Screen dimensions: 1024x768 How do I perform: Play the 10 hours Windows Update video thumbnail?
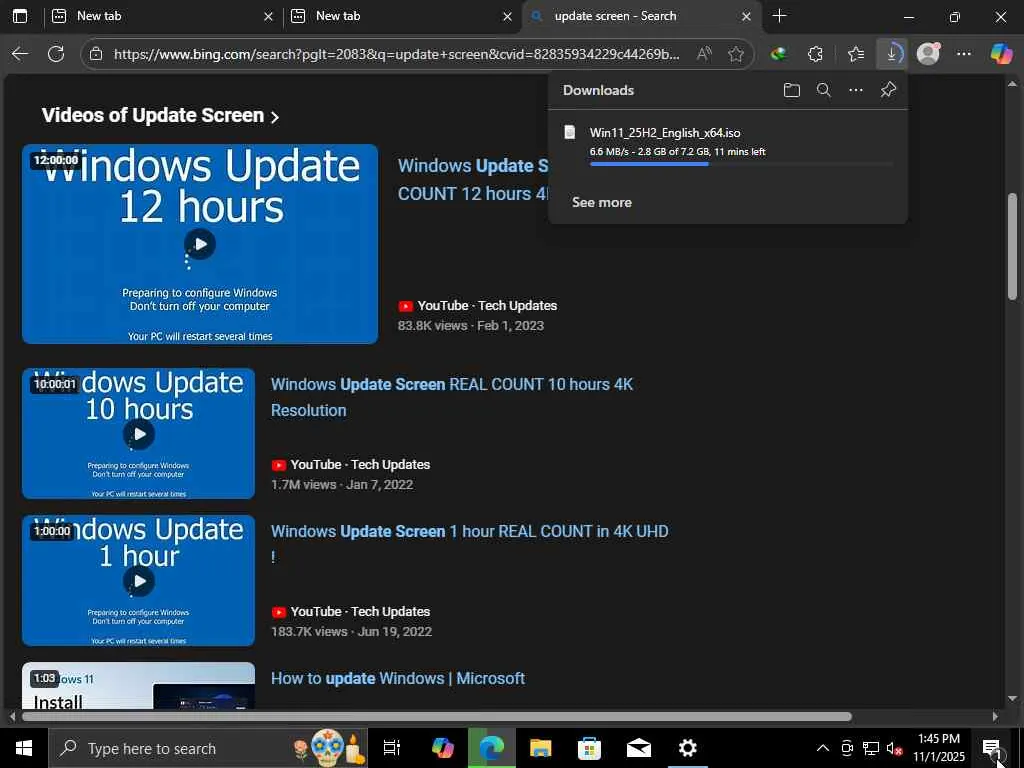tap(138, 433)
